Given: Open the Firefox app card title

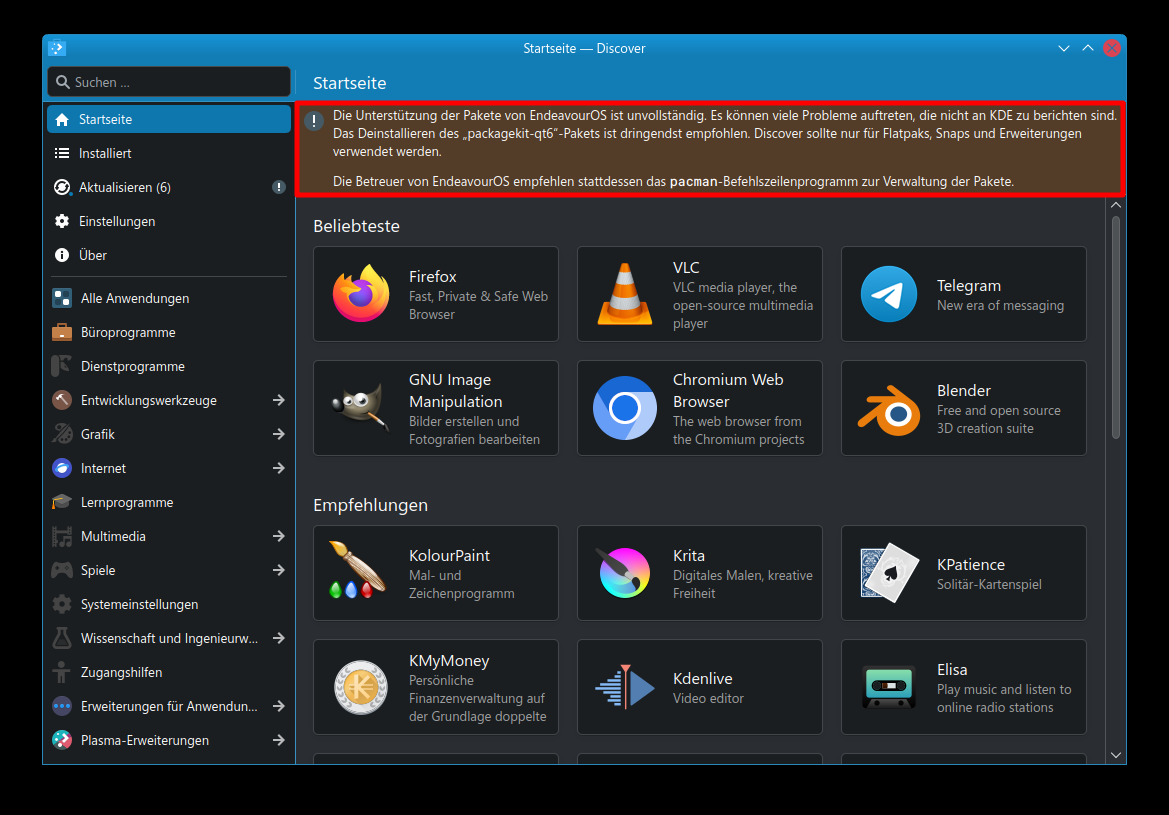Looking at the screenshot, I should 432,277.
